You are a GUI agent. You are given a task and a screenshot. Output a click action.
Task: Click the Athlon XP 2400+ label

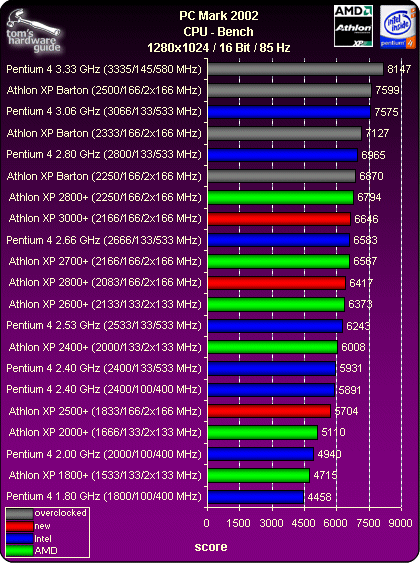(x=105, y=347)
